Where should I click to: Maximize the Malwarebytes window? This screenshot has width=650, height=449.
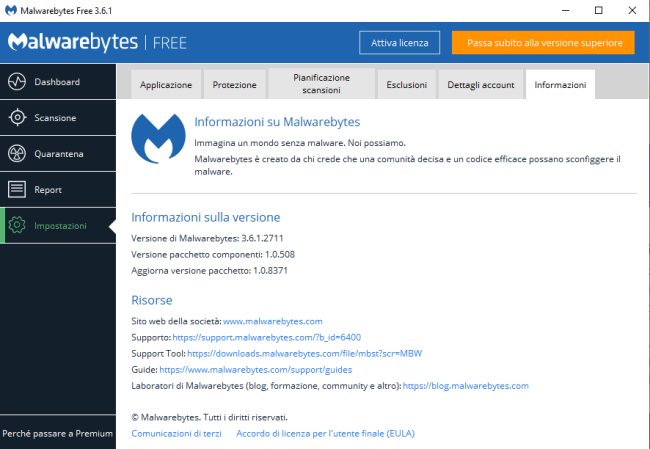(x=598, y=10)
